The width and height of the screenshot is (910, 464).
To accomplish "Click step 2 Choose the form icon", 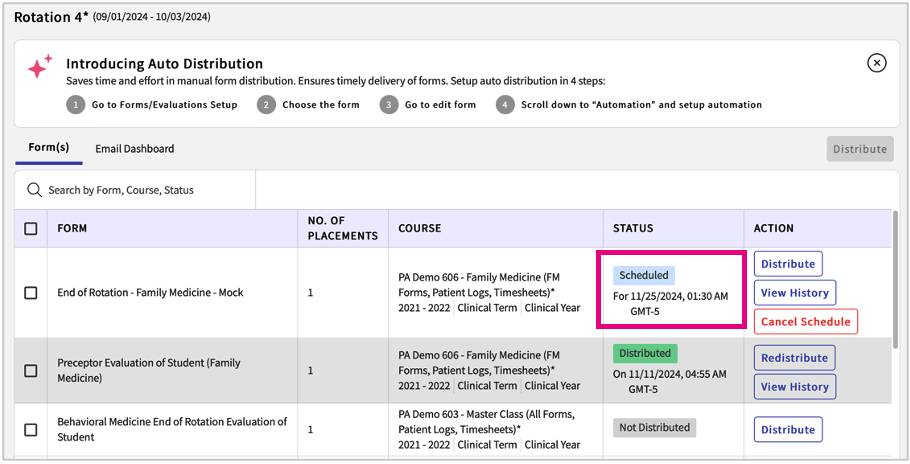I will point(265,105).
